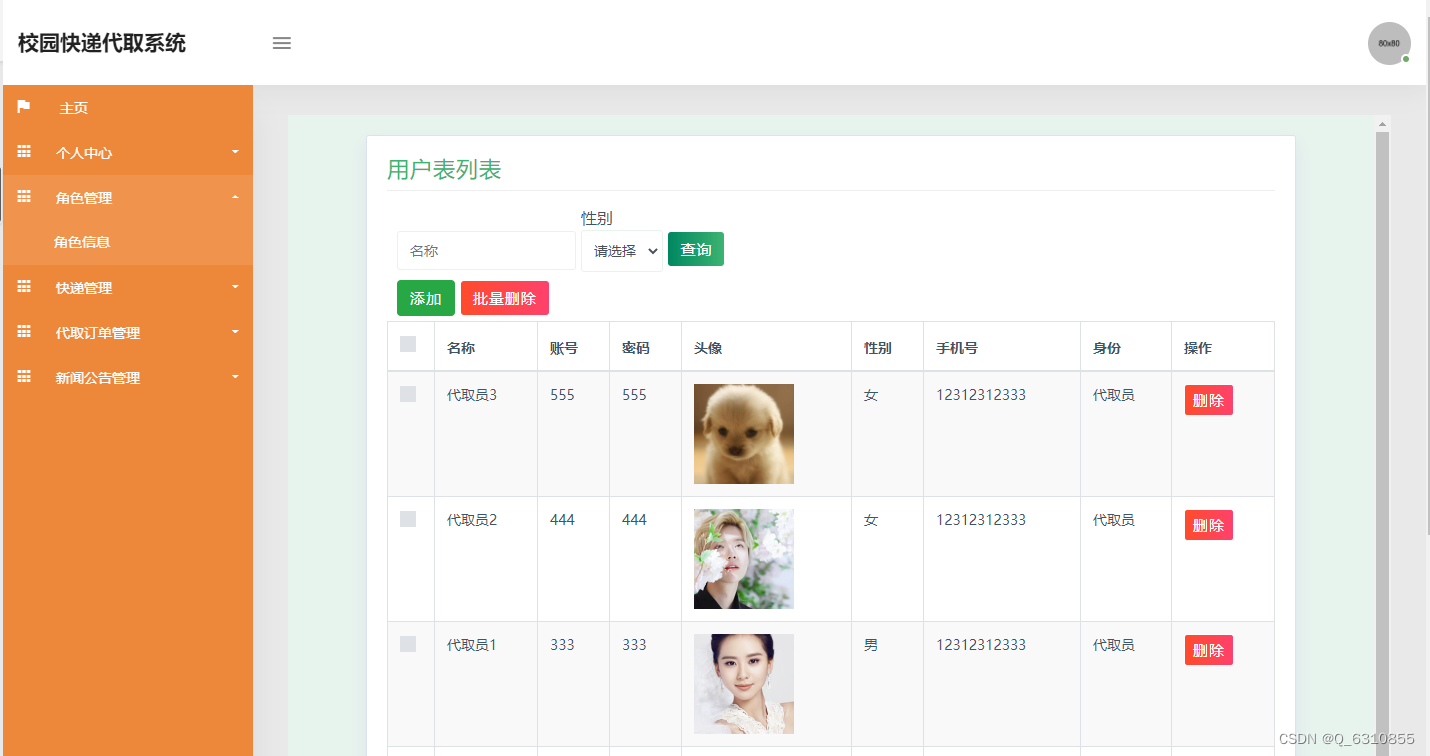
Task: Open the user avatar in top right
Action: point(1389,43)
